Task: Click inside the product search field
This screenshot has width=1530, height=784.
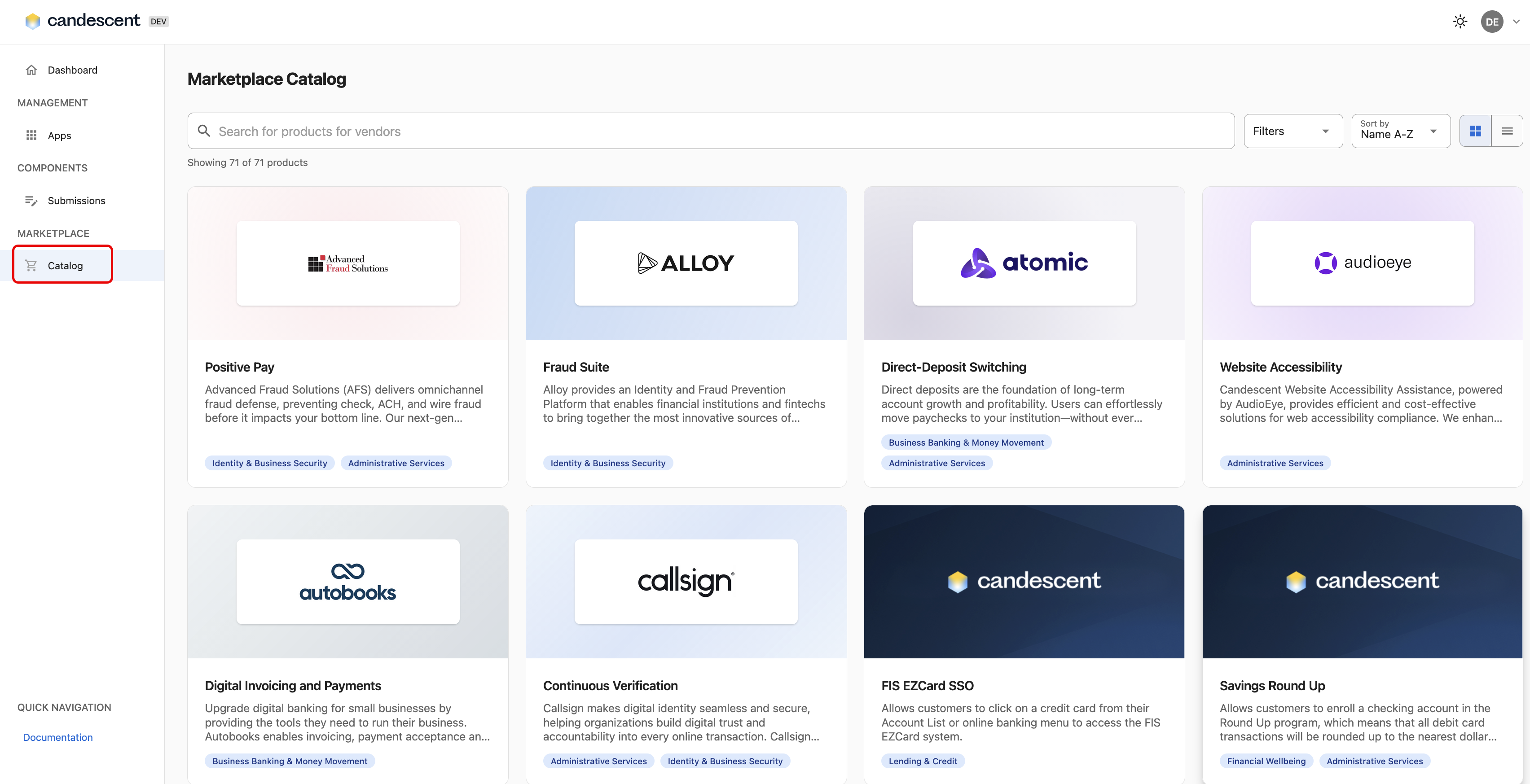Action: [x=535, y=131]
